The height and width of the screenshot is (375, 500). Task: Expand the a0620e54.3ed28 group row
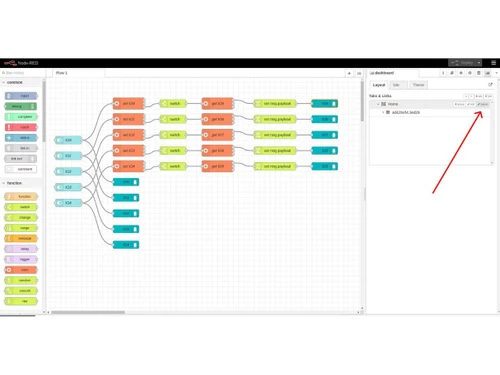pyautogui.click(x=383, y=113)
